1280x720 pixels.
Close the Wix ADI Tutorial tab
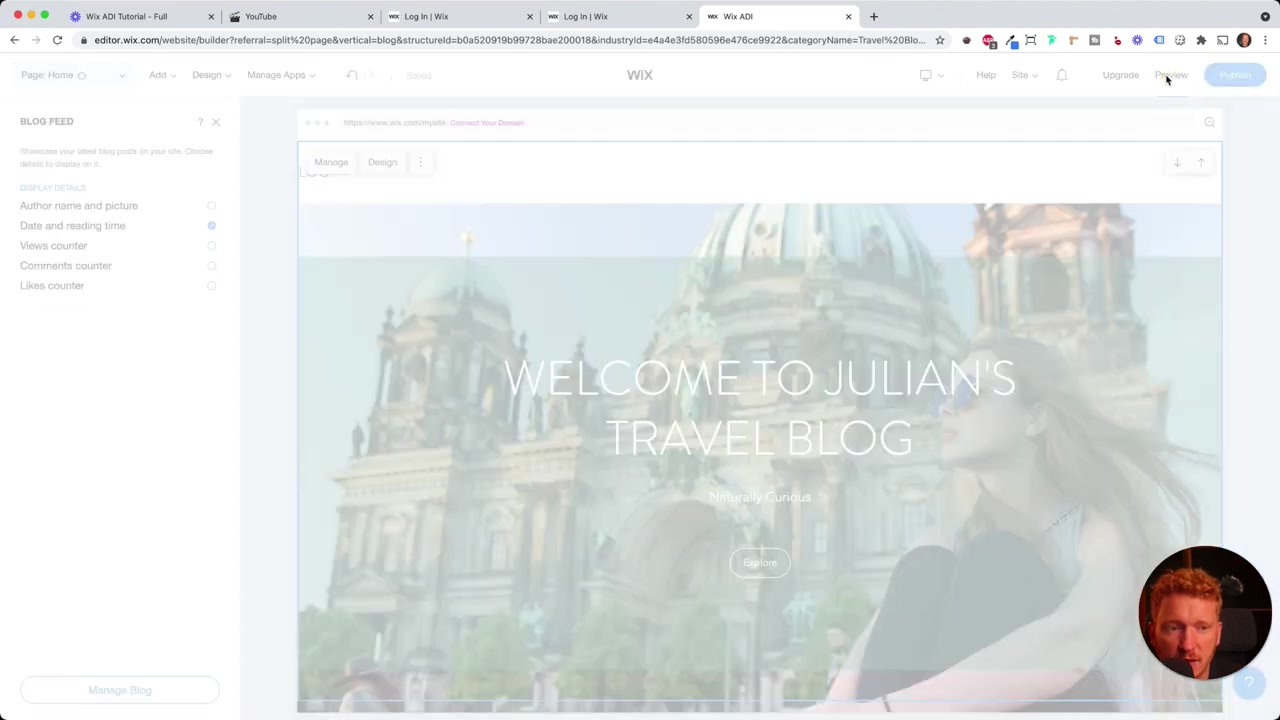pos(211,17)
